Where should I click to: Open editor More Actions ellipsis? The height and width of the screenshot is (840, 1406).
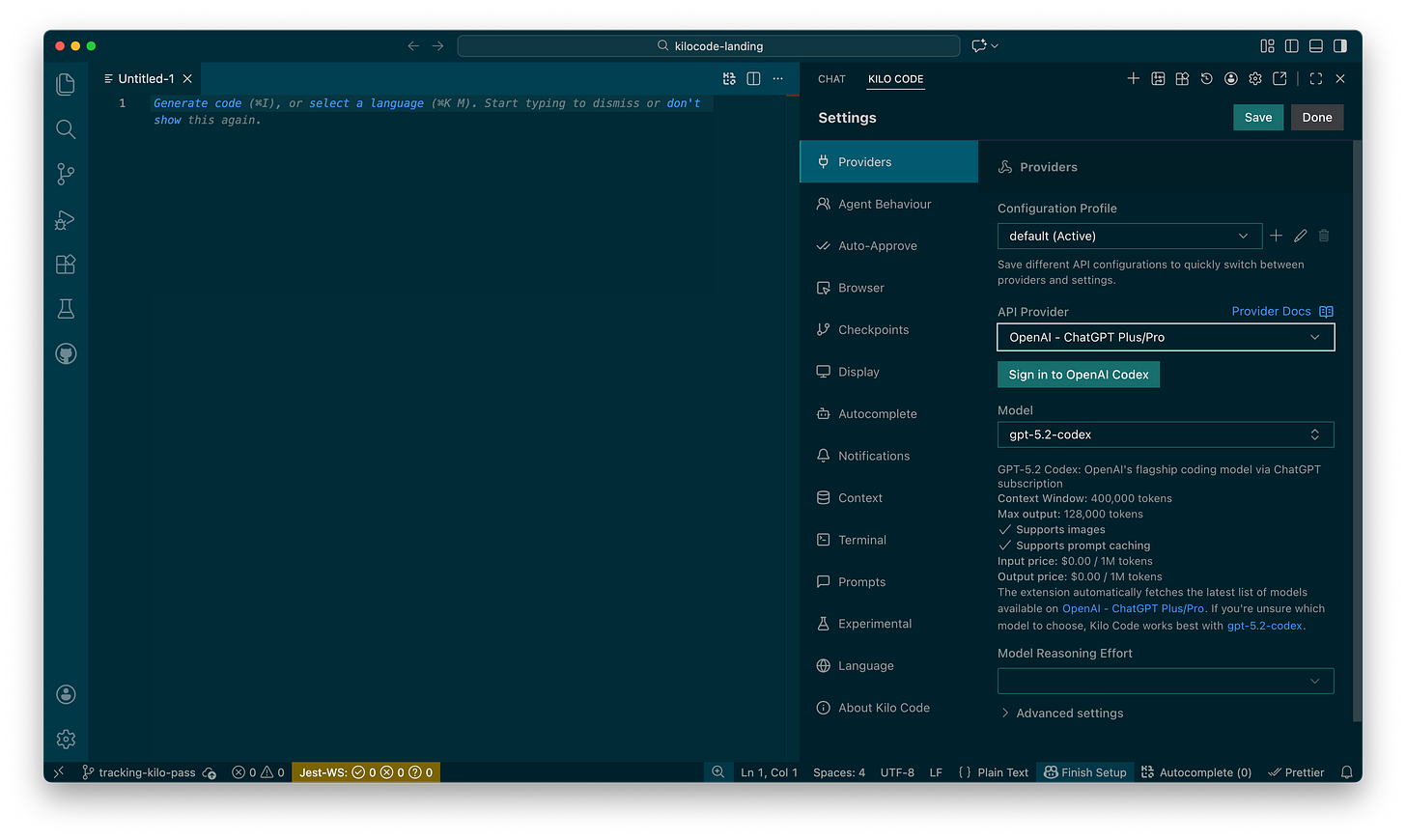(x=777, y=78)
